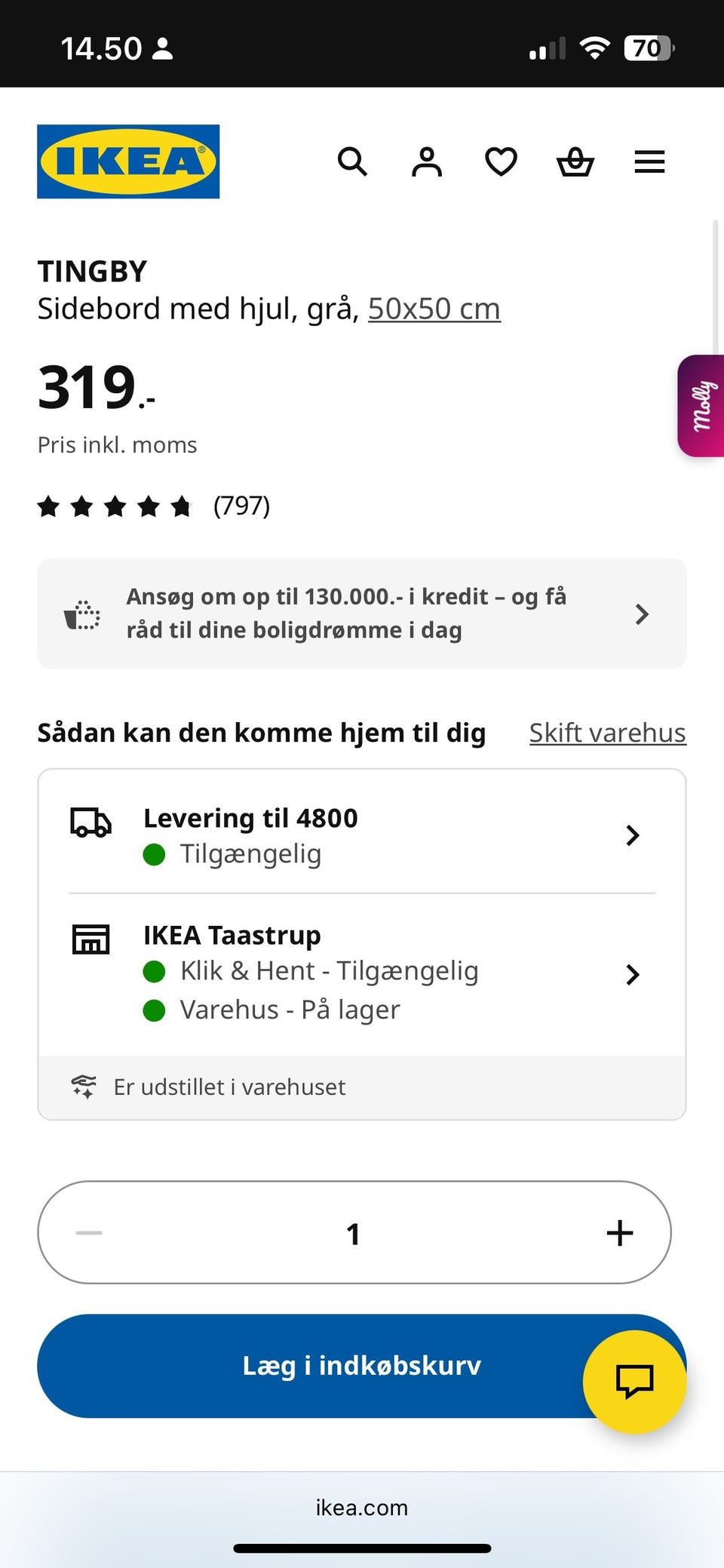Click the quantity field showing 1
The width and height of the screenshot is (724, 1568).
pos(353,1233)
